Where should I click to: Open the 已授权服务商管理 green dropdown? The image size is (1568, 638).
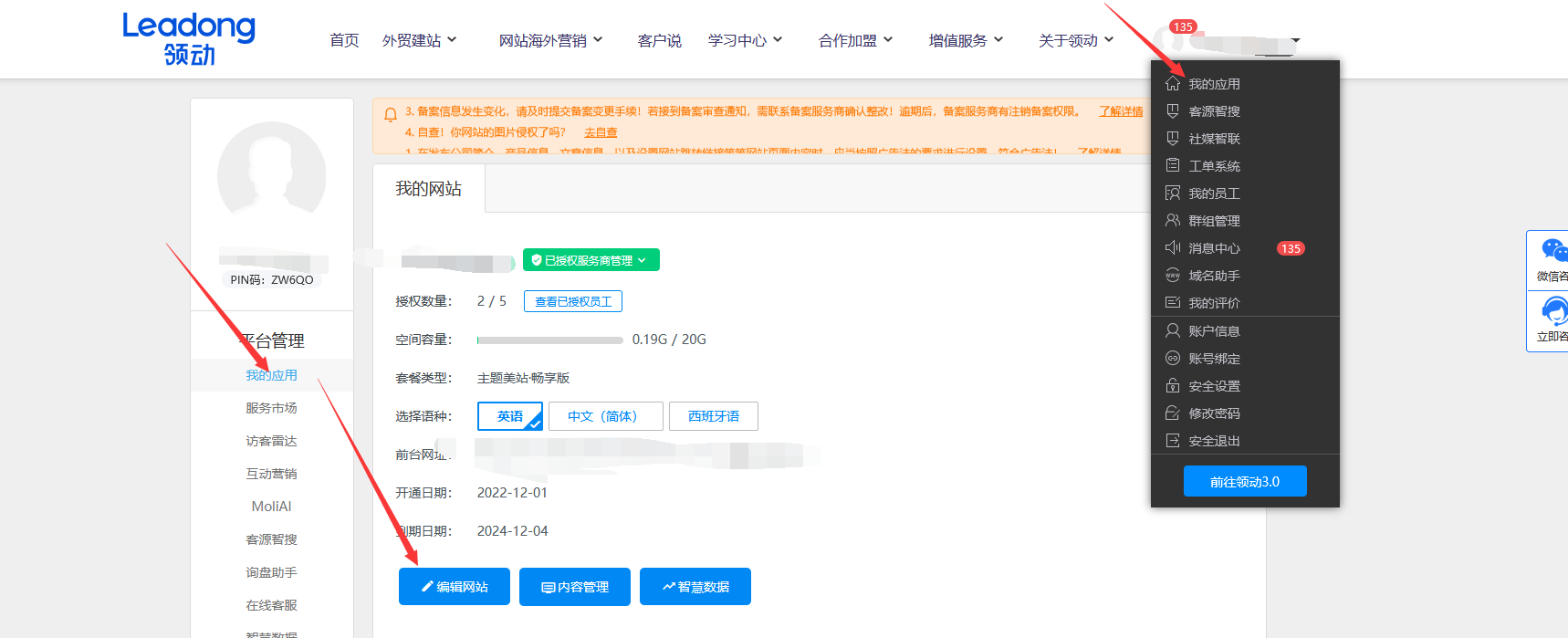click(x=591, y=260)
